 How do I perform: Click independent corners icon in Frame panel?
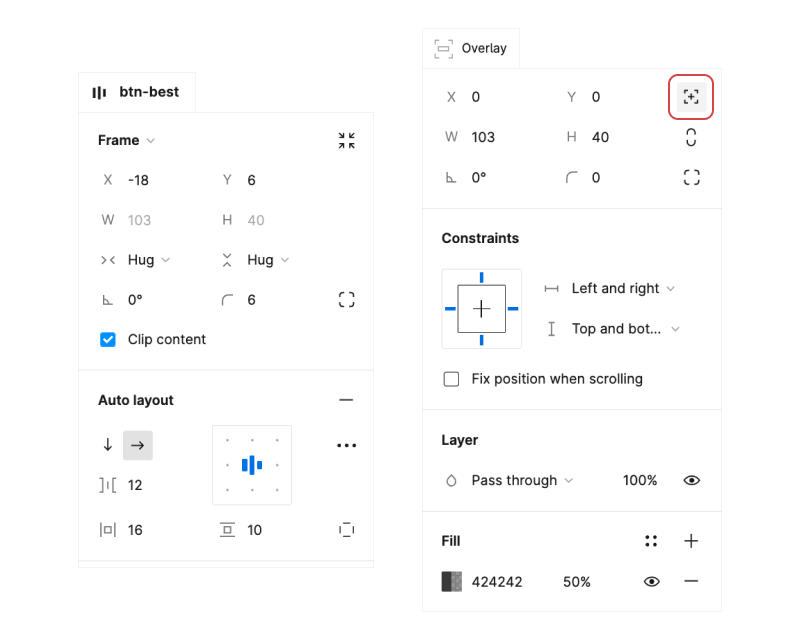pyautogui.click(x=346, y=300)
